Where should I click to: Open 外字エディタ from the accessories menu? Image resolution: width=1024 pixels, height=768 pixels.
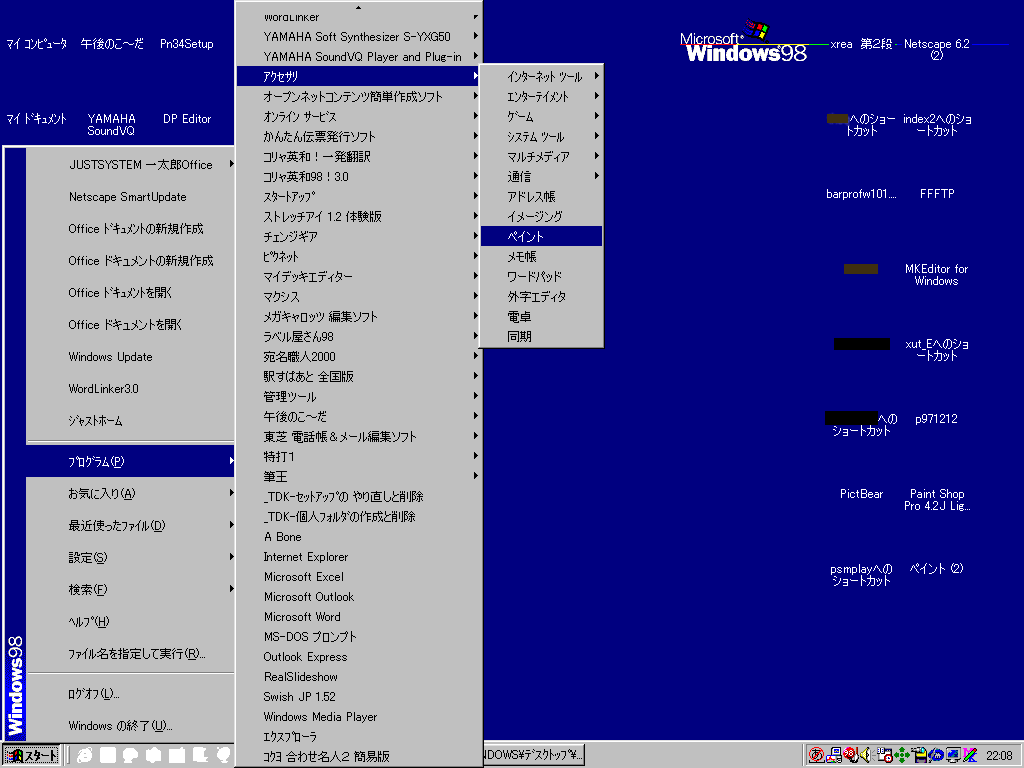pos(541,296)
